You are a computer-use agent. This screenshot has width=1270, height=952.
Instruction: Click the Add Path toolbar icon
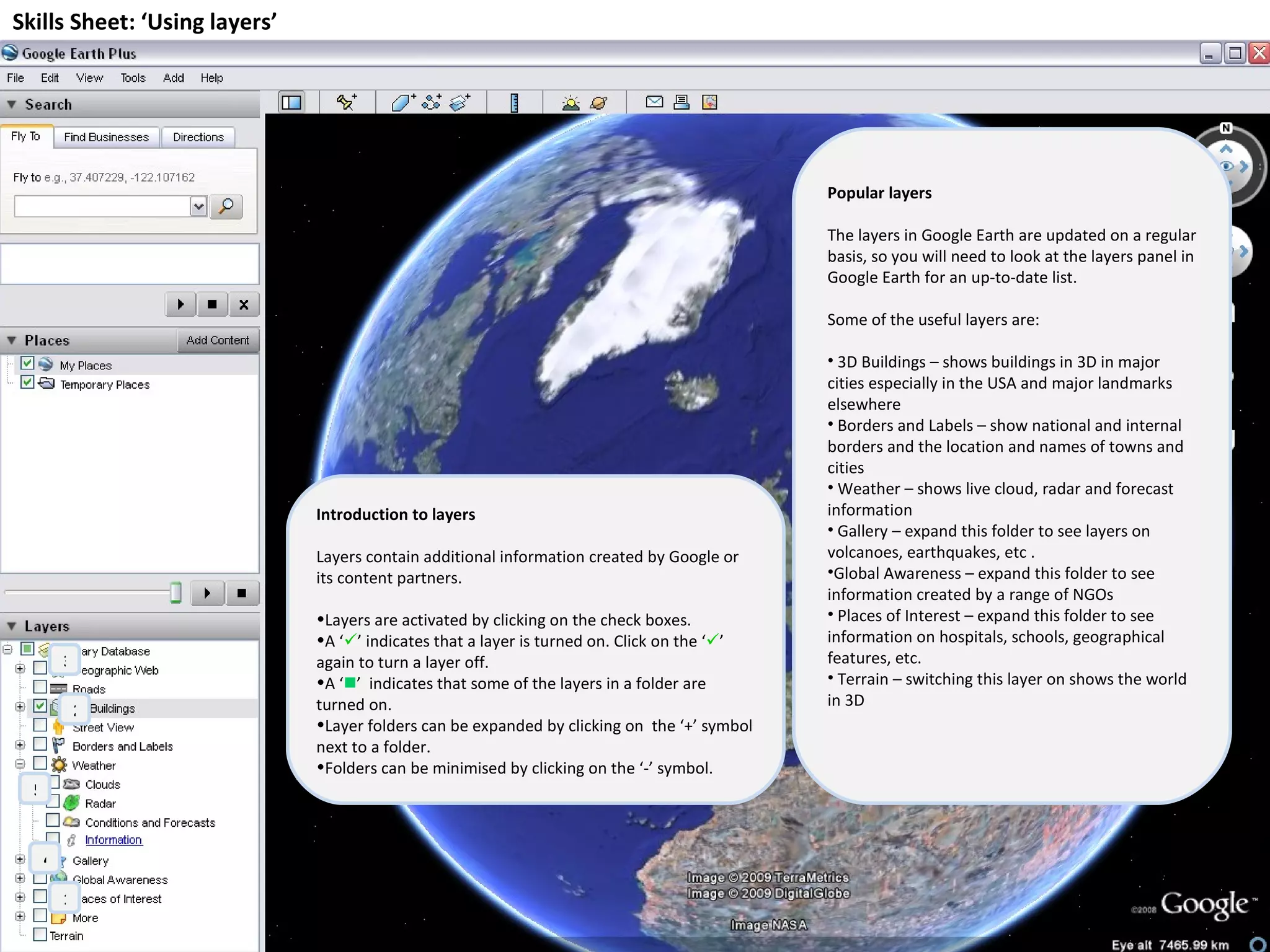tap(432, 102)
